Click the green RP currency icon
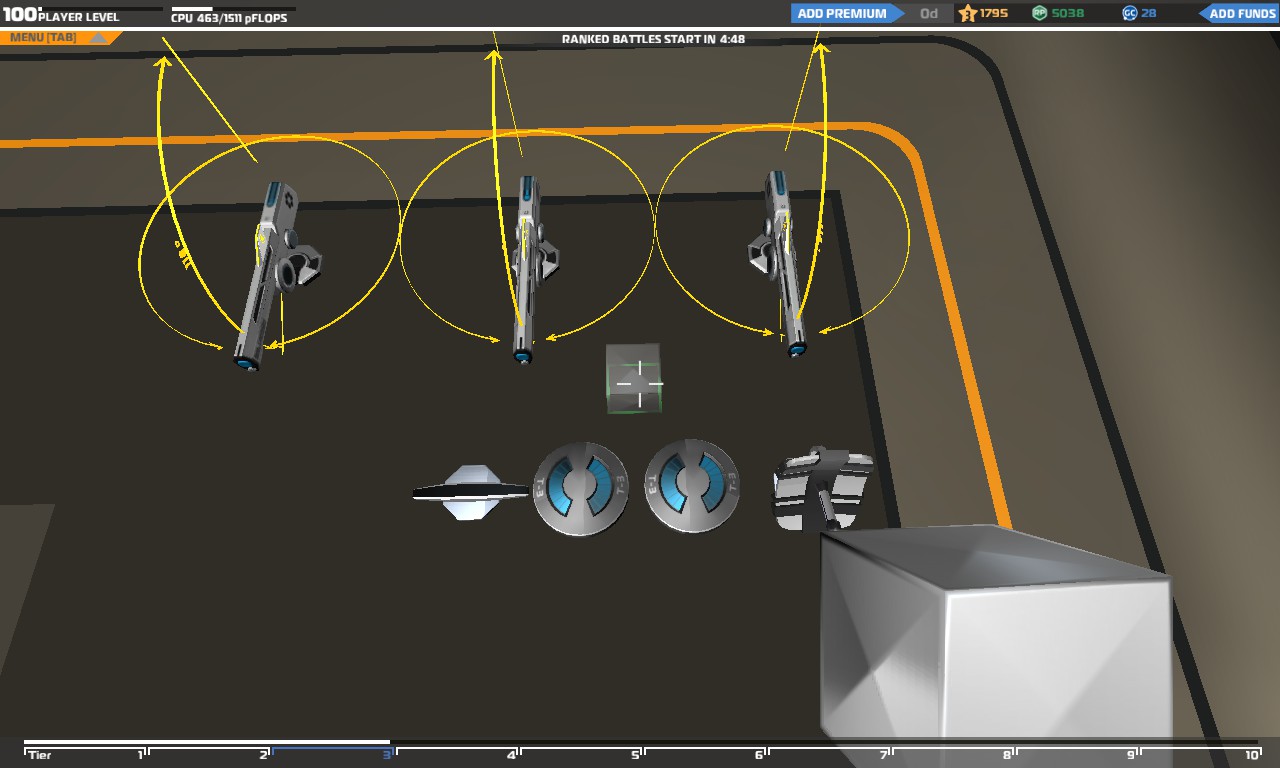Image resolution: width=1280 pixels, height=768 pixels. [x=1040, y=14]
